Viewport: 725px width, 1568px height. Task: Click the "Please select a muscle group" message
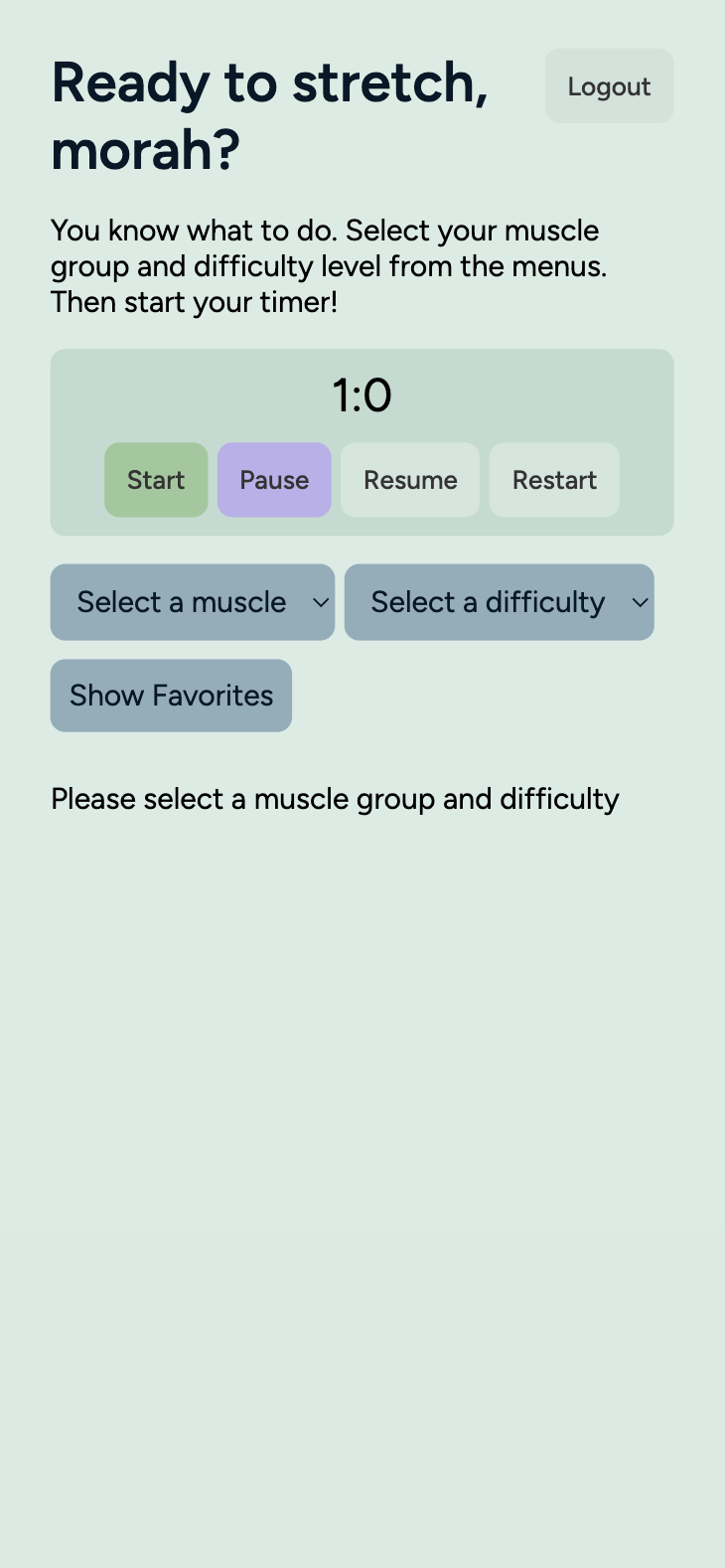tap(335, 799)
